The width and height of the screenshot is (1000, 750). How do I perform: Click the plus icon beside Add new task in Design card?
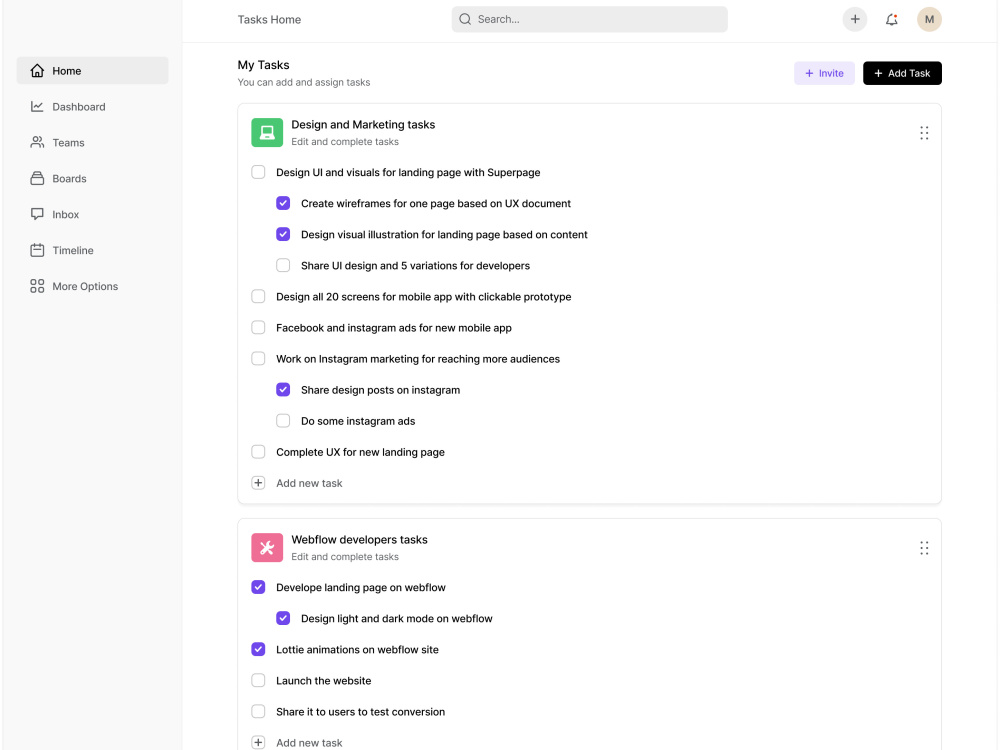coord(258,483)
